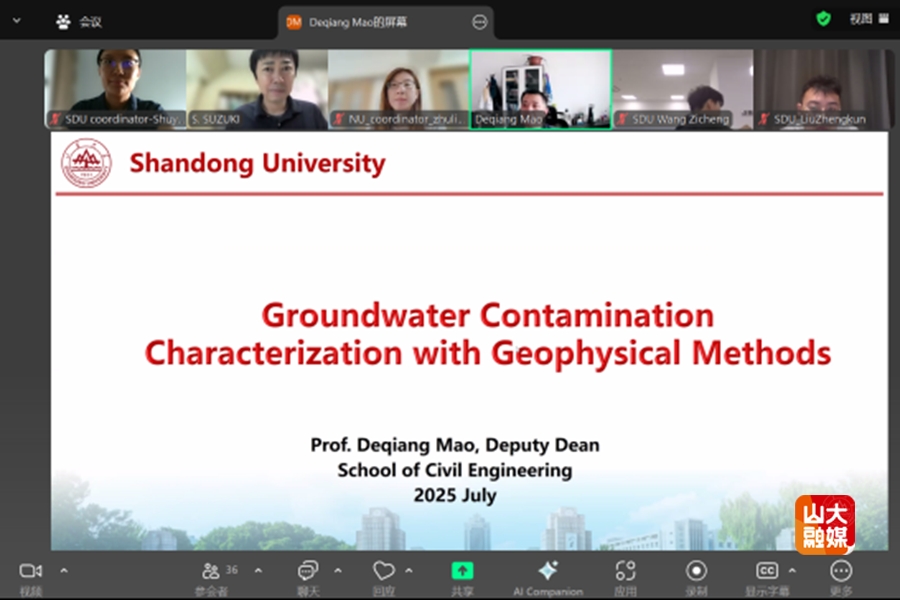Select SDU coordinator video thumbnail
The height and width of the screenshot is (600, 900).
[x=115, y=89]
